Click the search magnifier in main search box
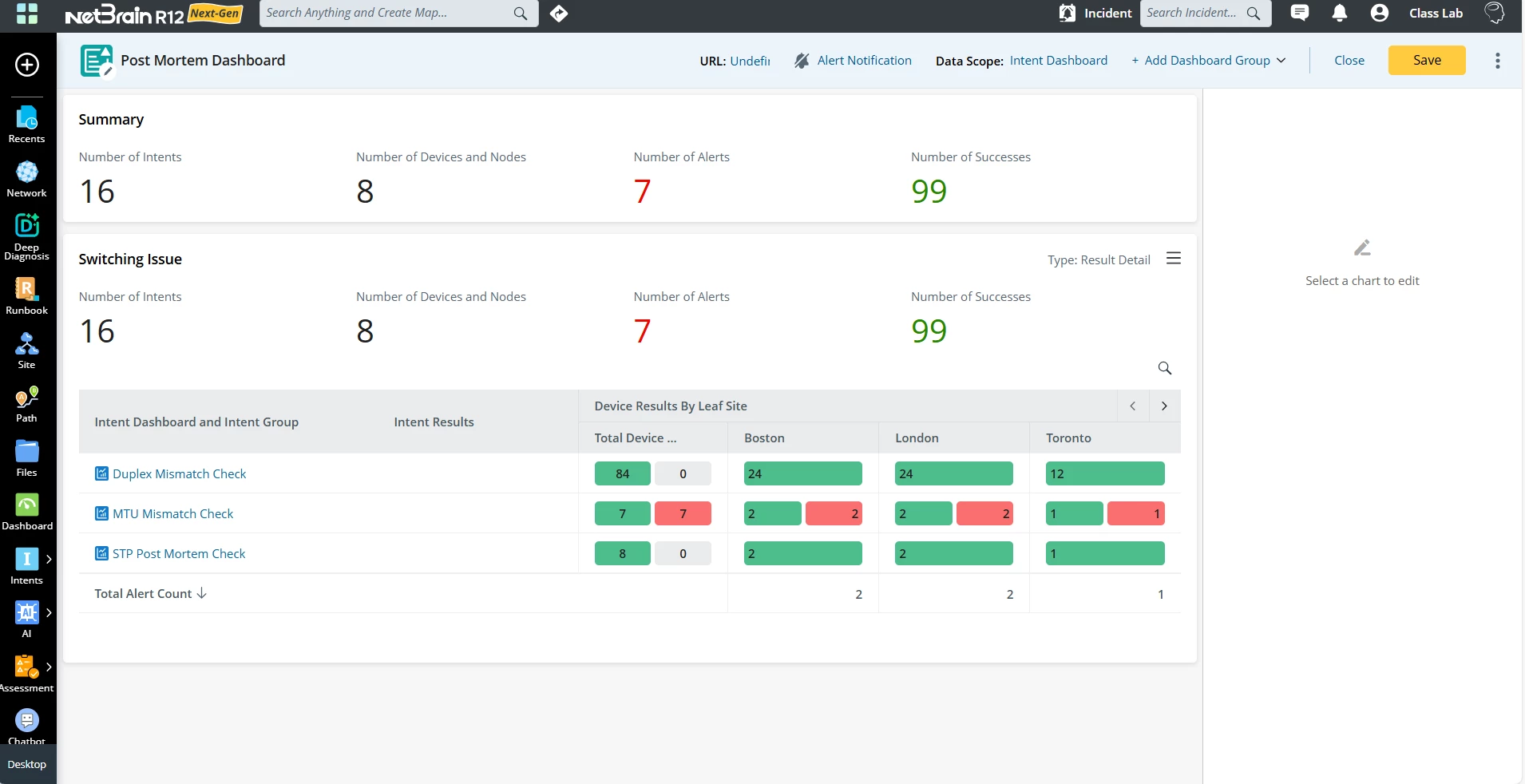The width and height of the screenshot is (1525, 784). coord(521,14)
